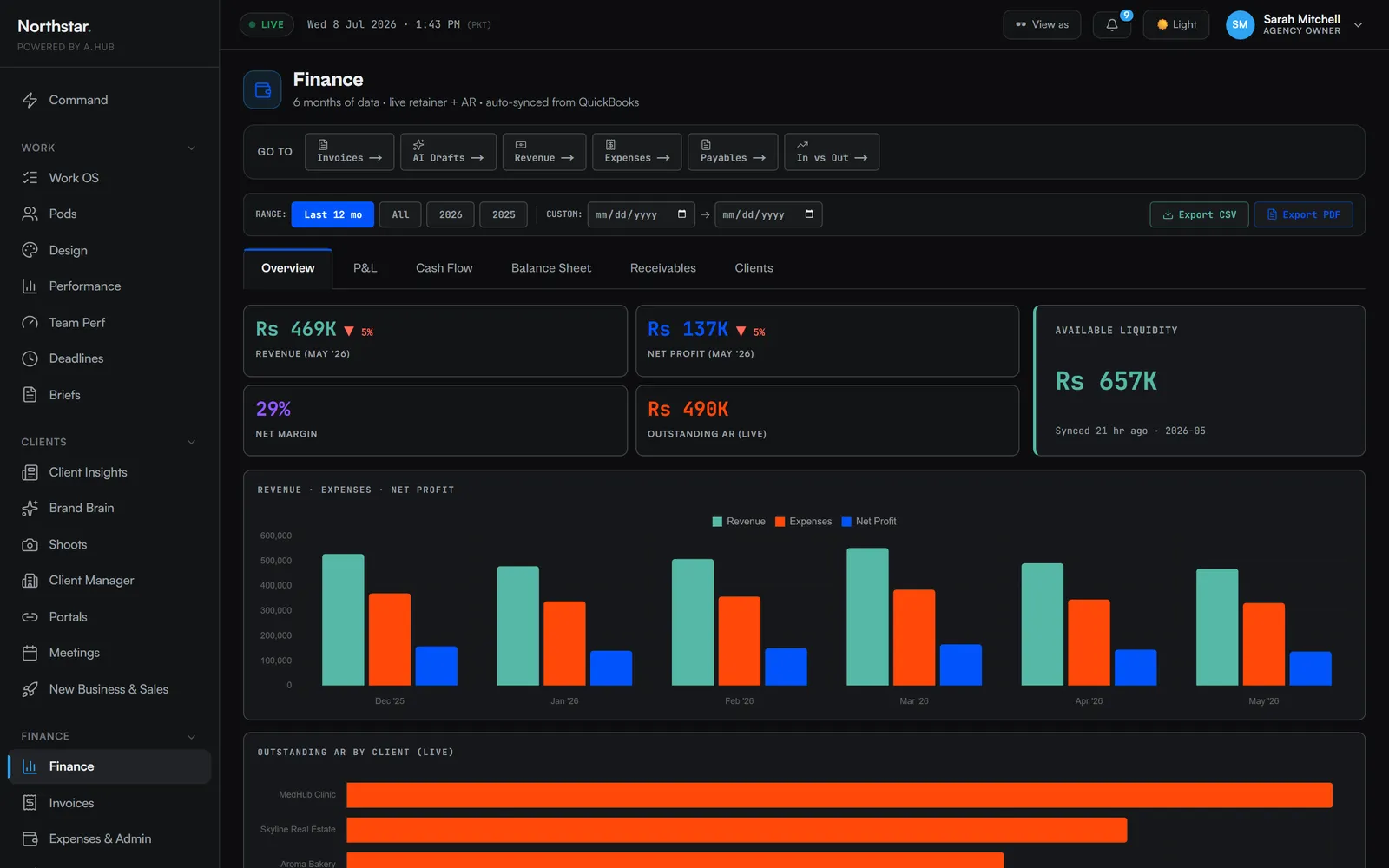Image resolution: width=1389 pixels, height=868 pixels.
Task: Toggle Net Profit series in chart legend
Action: (869, 522)
